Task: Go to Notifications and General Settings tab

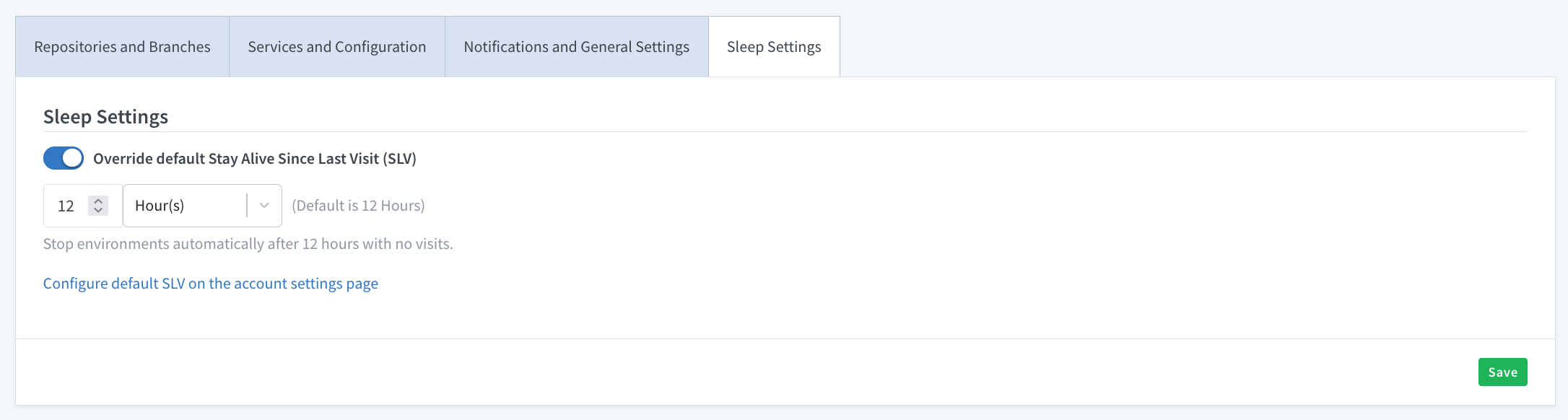Action: (x=577, y=47)
